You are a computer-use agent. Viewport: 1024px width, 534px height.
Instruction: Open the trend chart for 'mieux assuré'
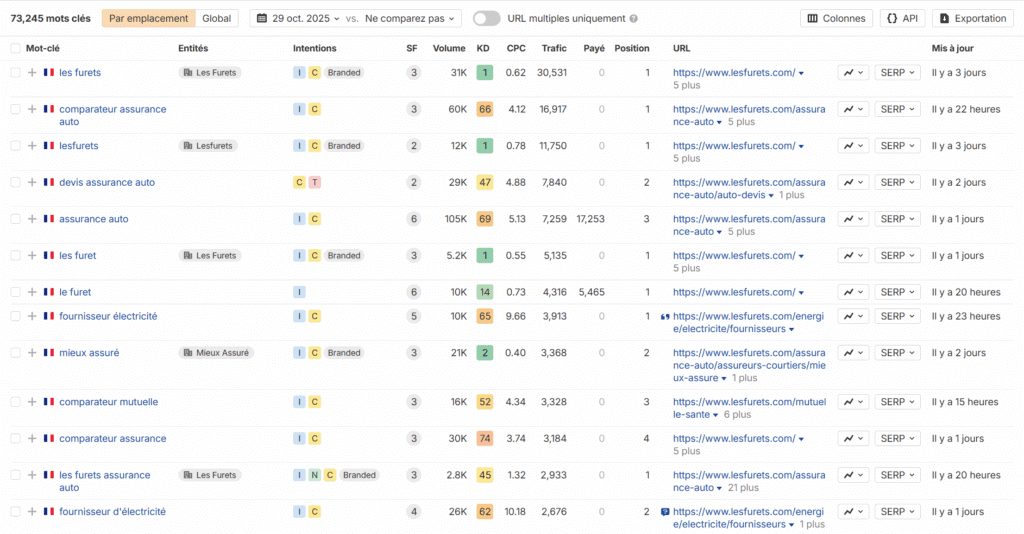[x=853, y=353]
